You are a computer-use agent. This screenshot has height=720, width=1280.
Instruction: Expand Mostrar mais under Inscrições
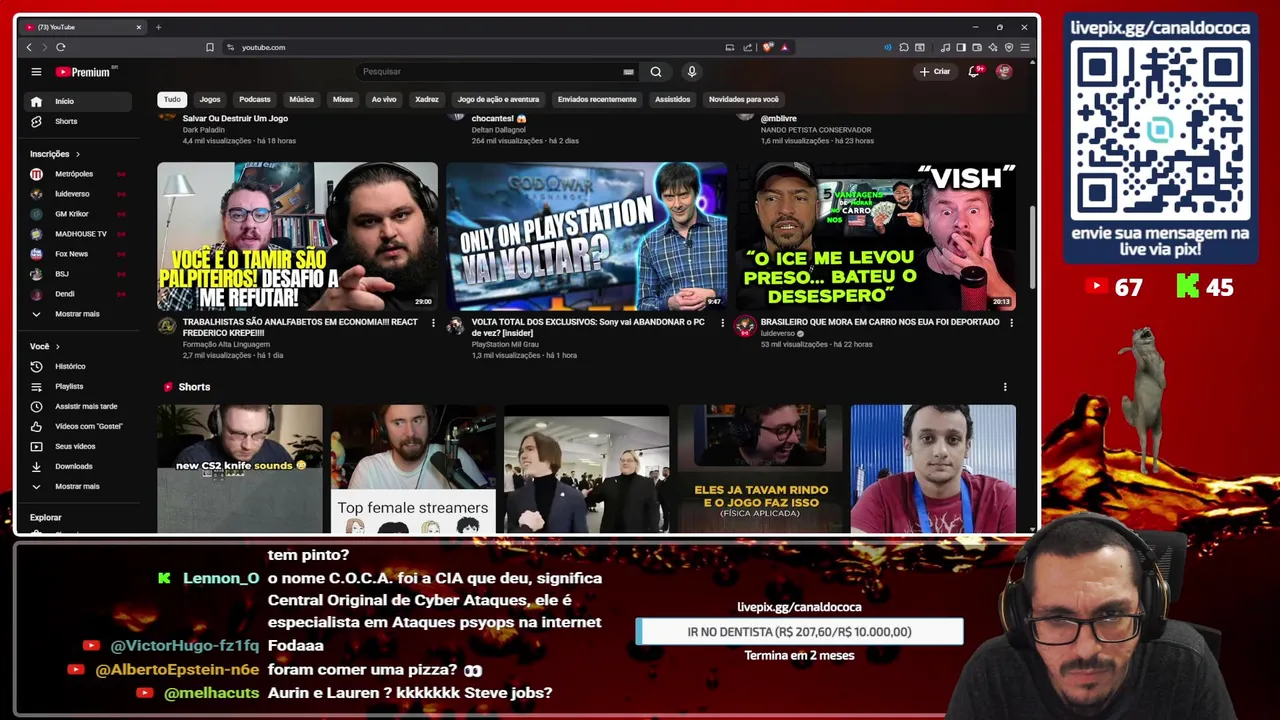tap(78, 314)
